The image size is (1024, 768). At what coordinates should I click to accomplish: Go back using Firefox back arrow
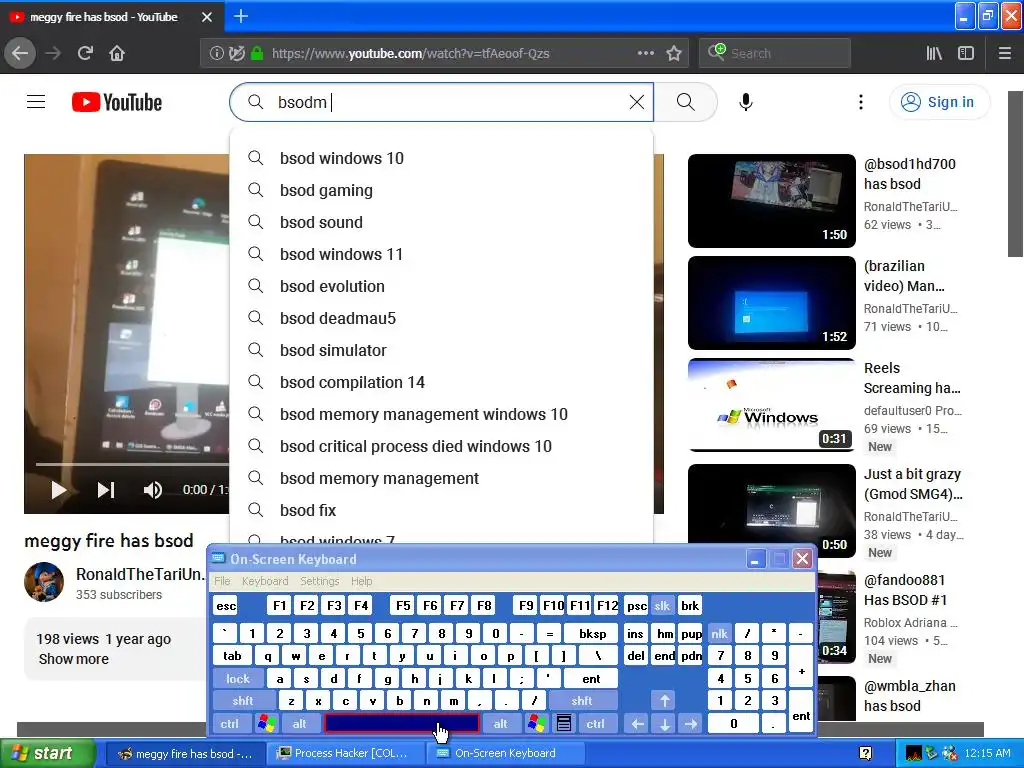tap(20, 53)
